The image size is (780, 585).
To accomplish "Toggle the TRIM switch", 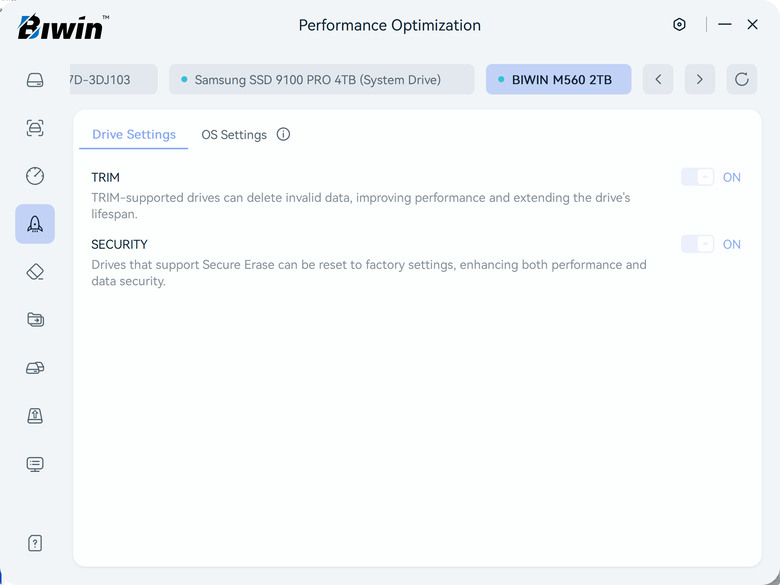I will (697, 177).
